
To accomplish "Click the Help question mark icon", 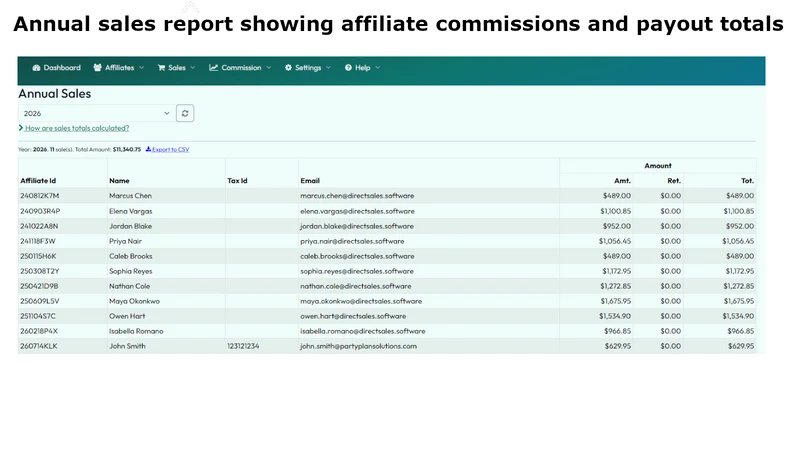I will click(x=348, y=68).
